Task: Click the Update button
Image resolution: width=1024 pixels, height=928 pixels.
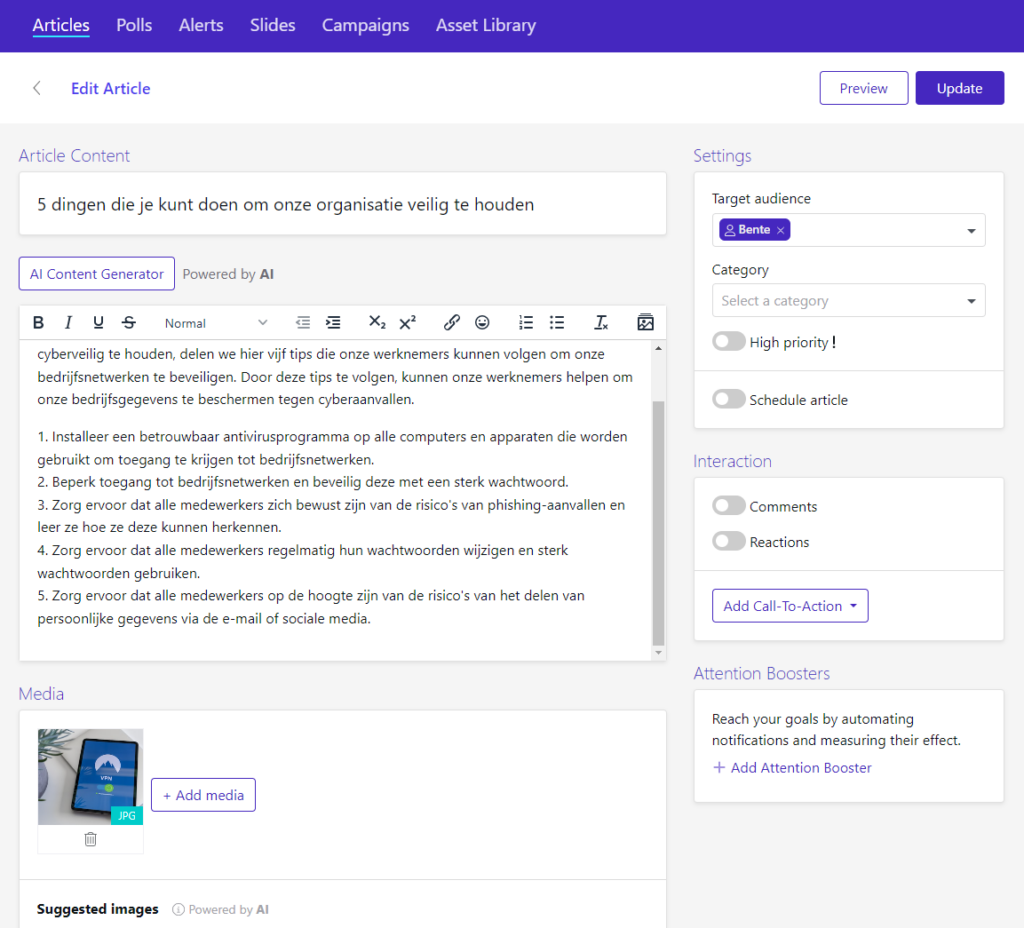Action: (959, 88)
